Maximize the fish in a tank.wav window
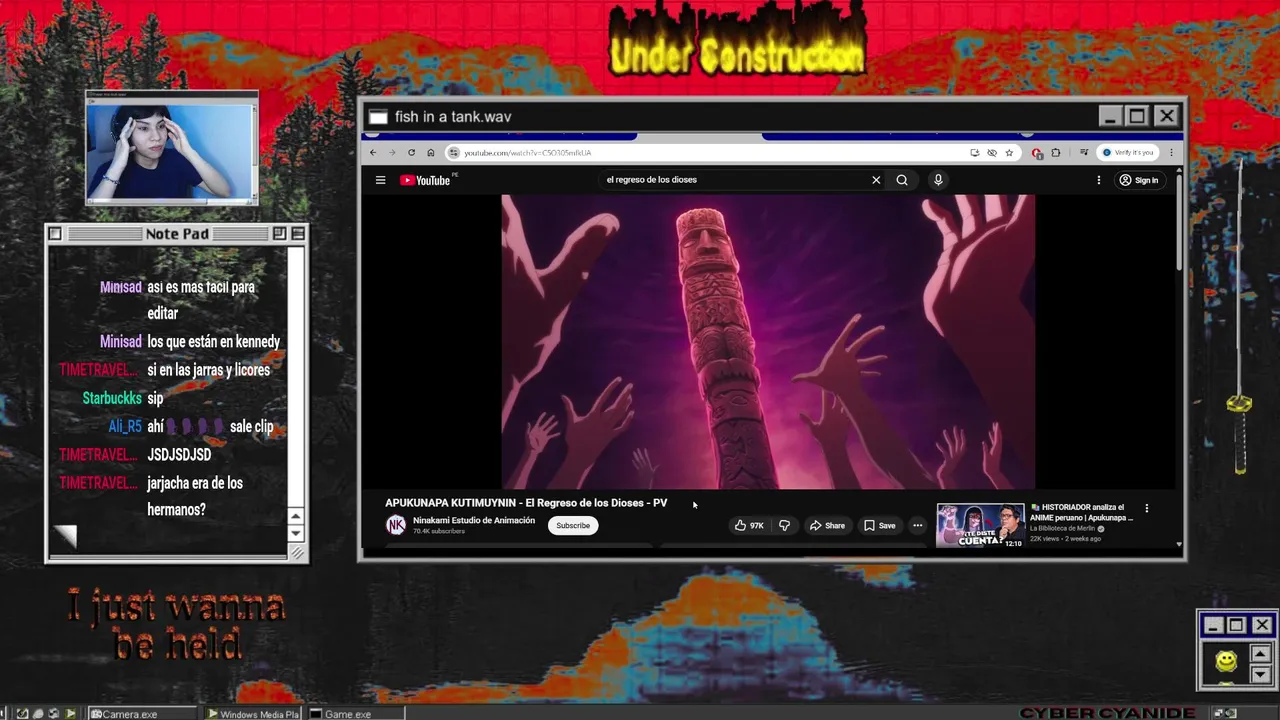 1137,116
